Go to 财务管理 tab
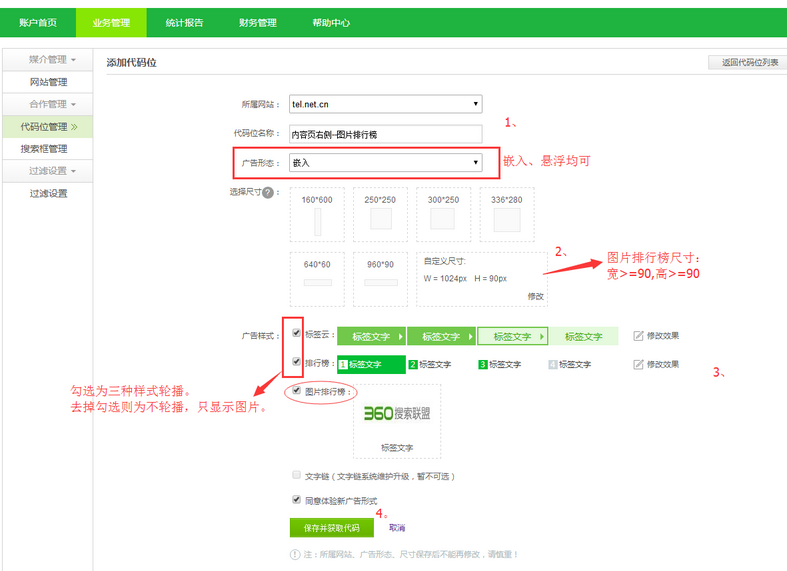 click(257, 23)
